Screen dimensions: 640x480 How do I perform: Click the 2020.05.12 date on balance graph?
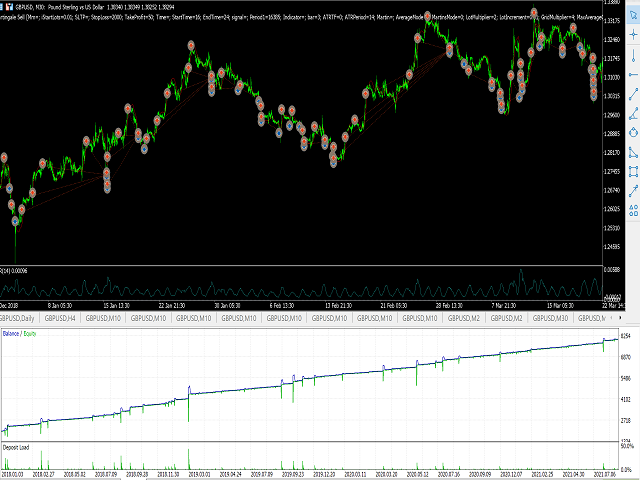click(418, 474)
